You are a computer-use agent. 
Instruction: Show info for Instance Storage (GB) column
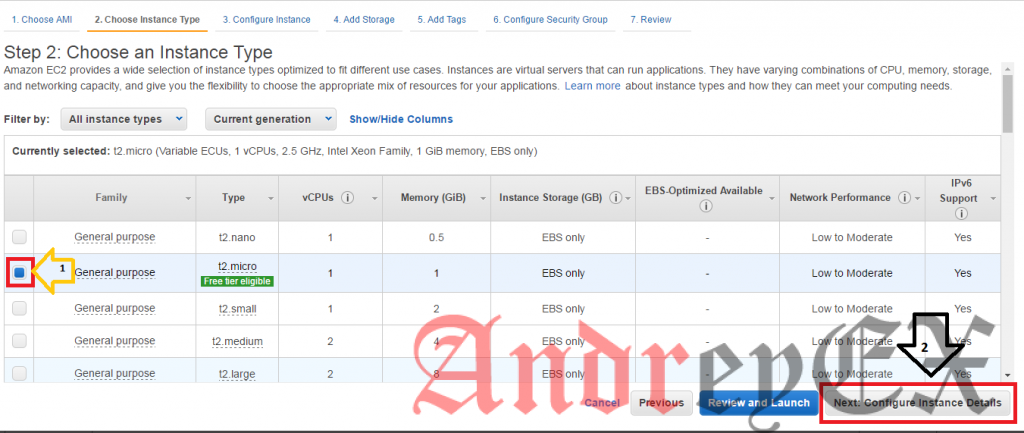[616, 197]
